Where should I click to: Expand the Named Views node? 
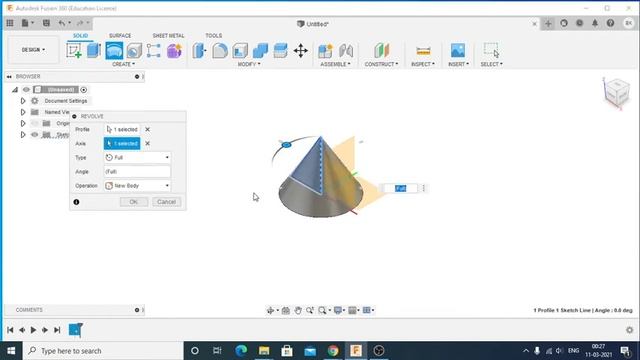(x=23, y=112)
